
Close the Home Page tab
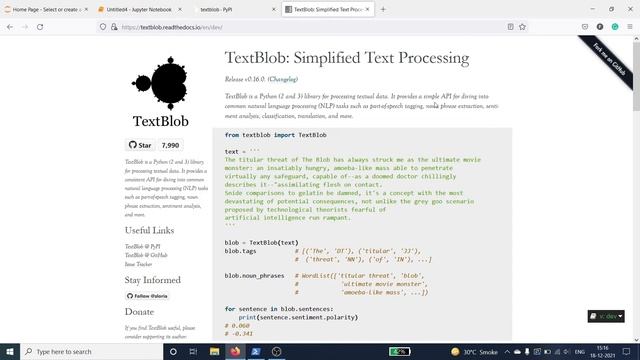86,9
